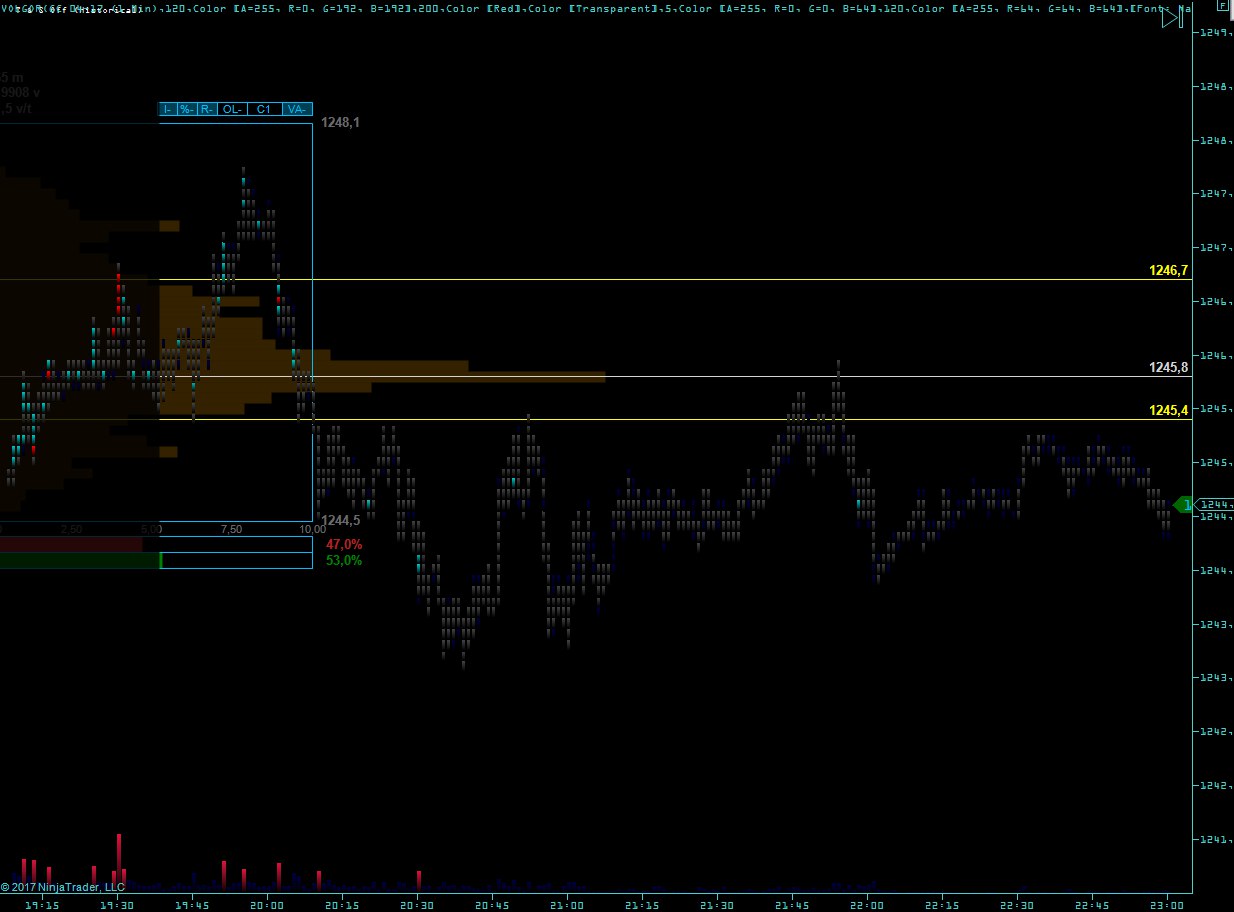This screenshot has width=1234, height=912.
Task: Click the green 53,0% buy bar
Action: click(80, 561)
